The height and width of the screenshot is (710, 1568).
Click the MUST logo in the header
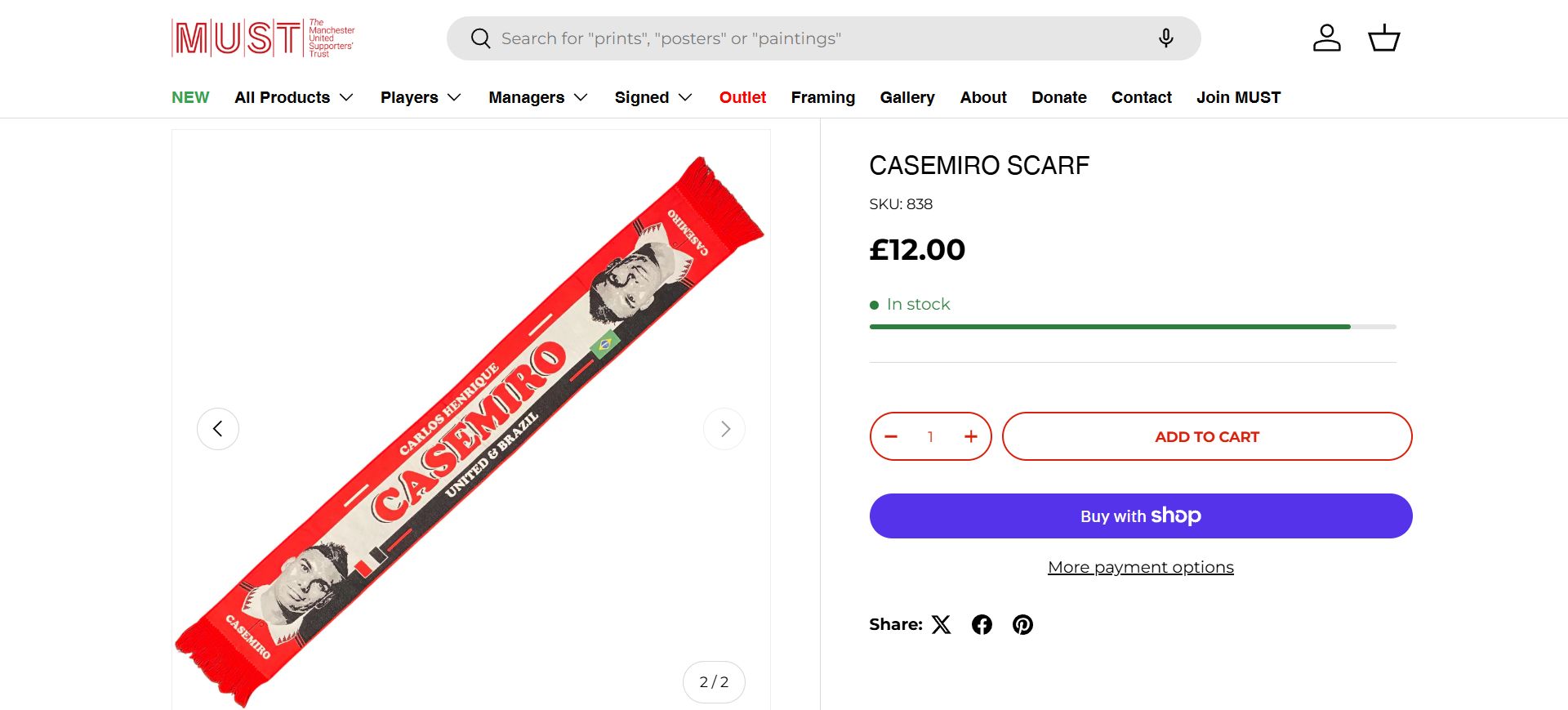click(x=263, y=38)
